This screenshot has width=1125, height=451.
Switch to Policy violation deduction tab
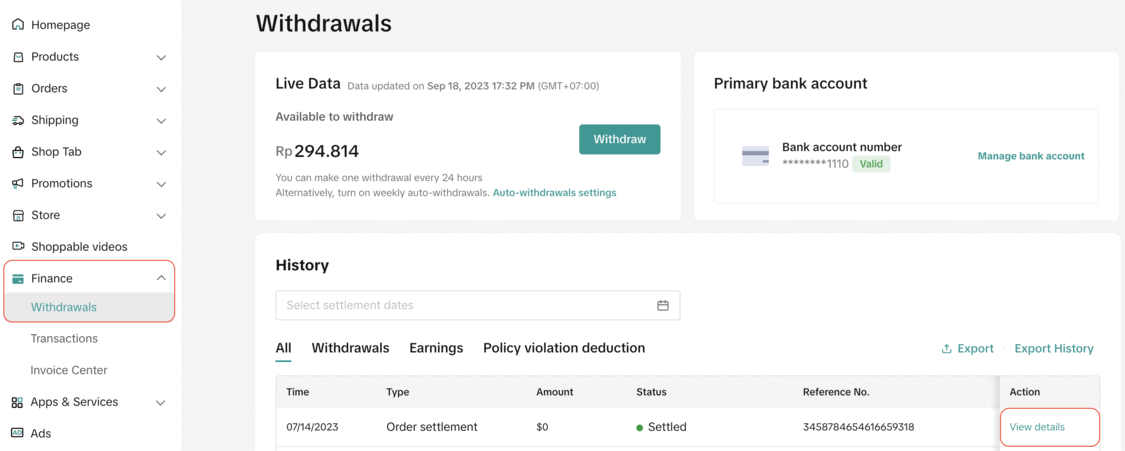[x=564, y=348]
